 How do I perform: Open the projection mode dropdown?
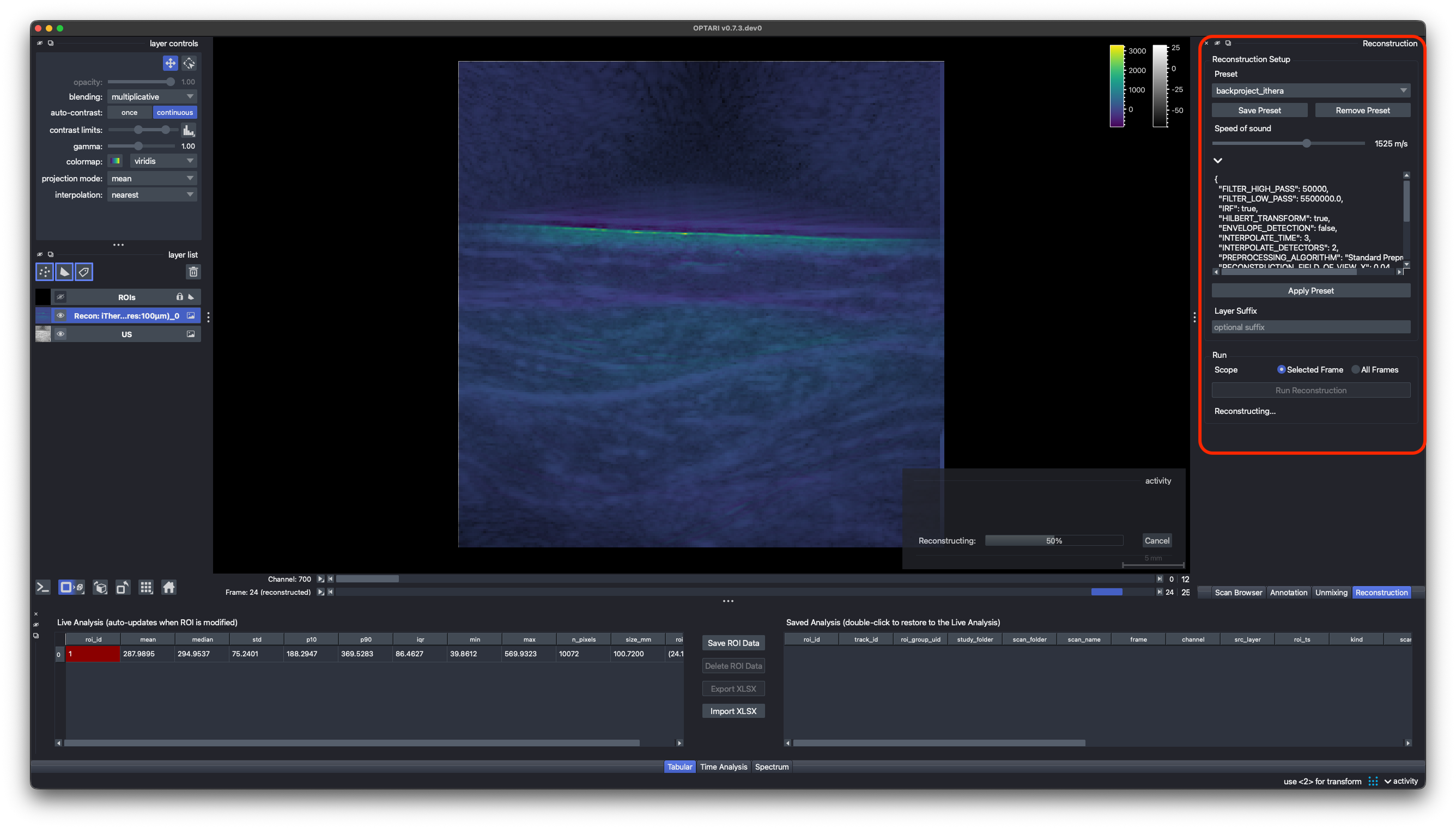152,178
